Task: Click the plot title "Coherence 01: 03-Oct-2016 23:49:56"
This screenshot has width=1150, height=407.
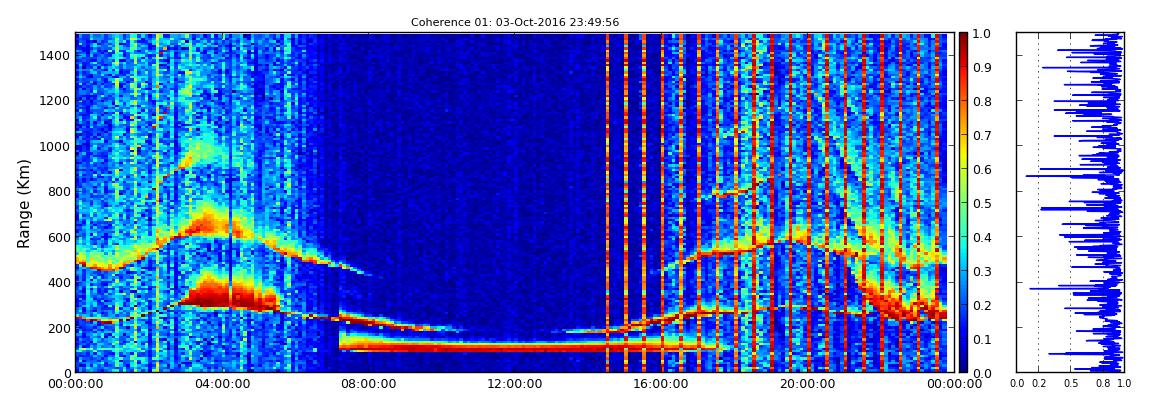Action: coord(515,22)
